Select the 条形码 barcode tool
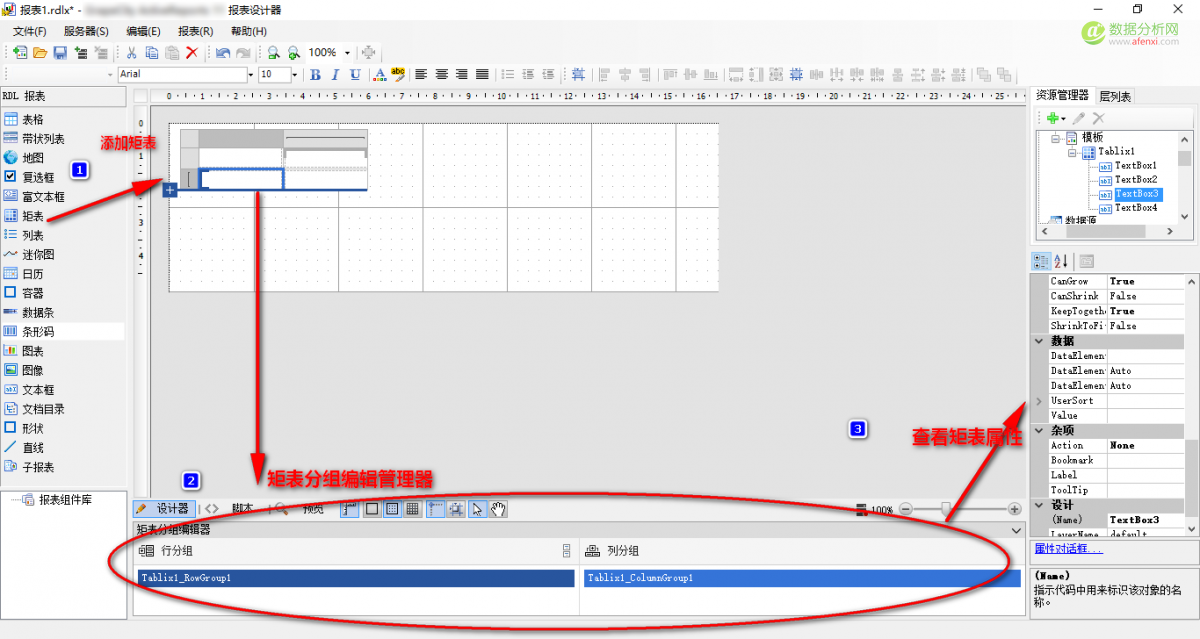Screen dimensions: 1200x639 39,331
